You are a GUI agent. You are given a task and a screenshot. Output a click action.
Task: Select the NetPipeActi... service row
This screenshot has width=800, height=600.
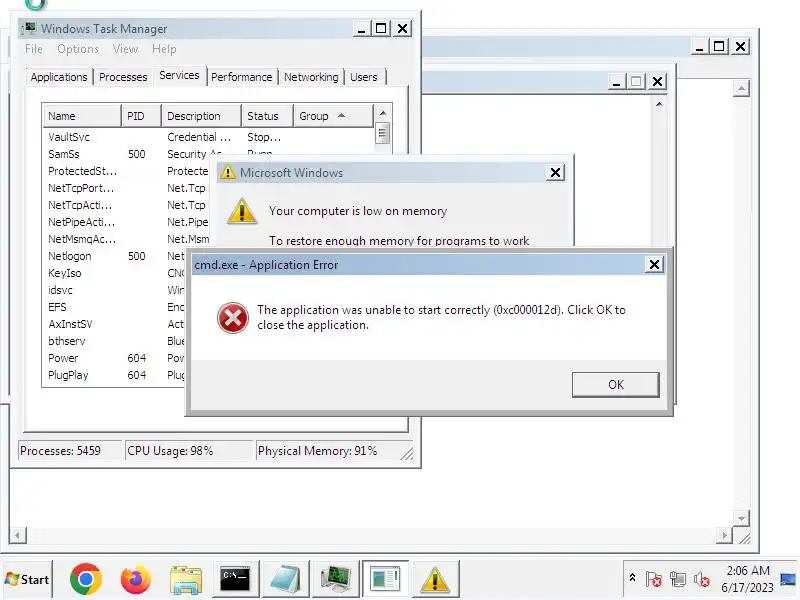(x=128, y=222)
